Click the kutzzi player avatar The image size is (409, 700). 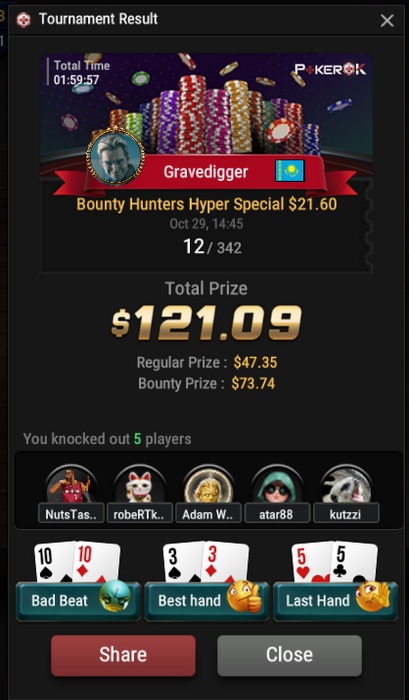pos(346,486)
